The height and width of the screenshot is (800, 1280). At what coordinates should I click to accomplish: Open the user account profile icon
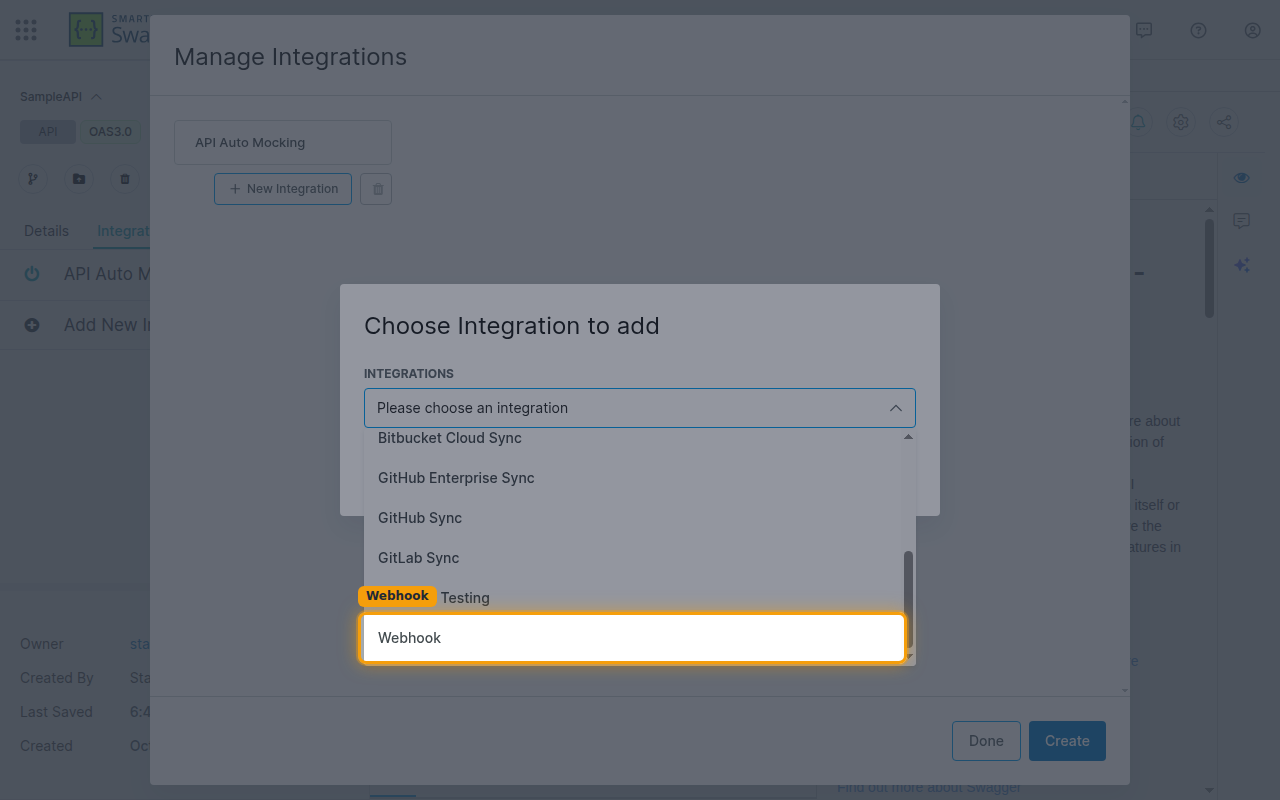click(1252, 30)
